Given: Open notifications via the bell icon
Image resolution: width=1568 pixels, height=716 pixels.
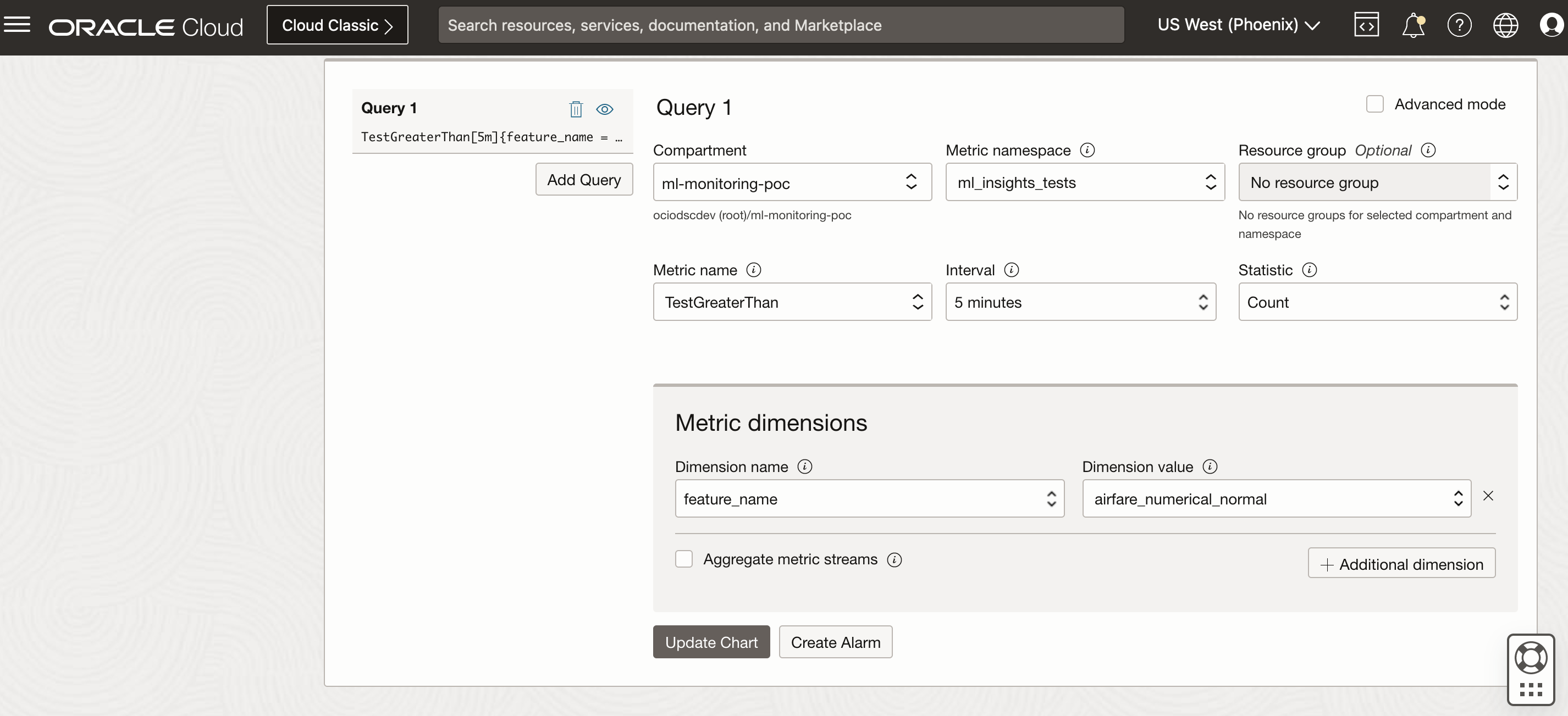Looking at the screenshot, I should 1412,24.
